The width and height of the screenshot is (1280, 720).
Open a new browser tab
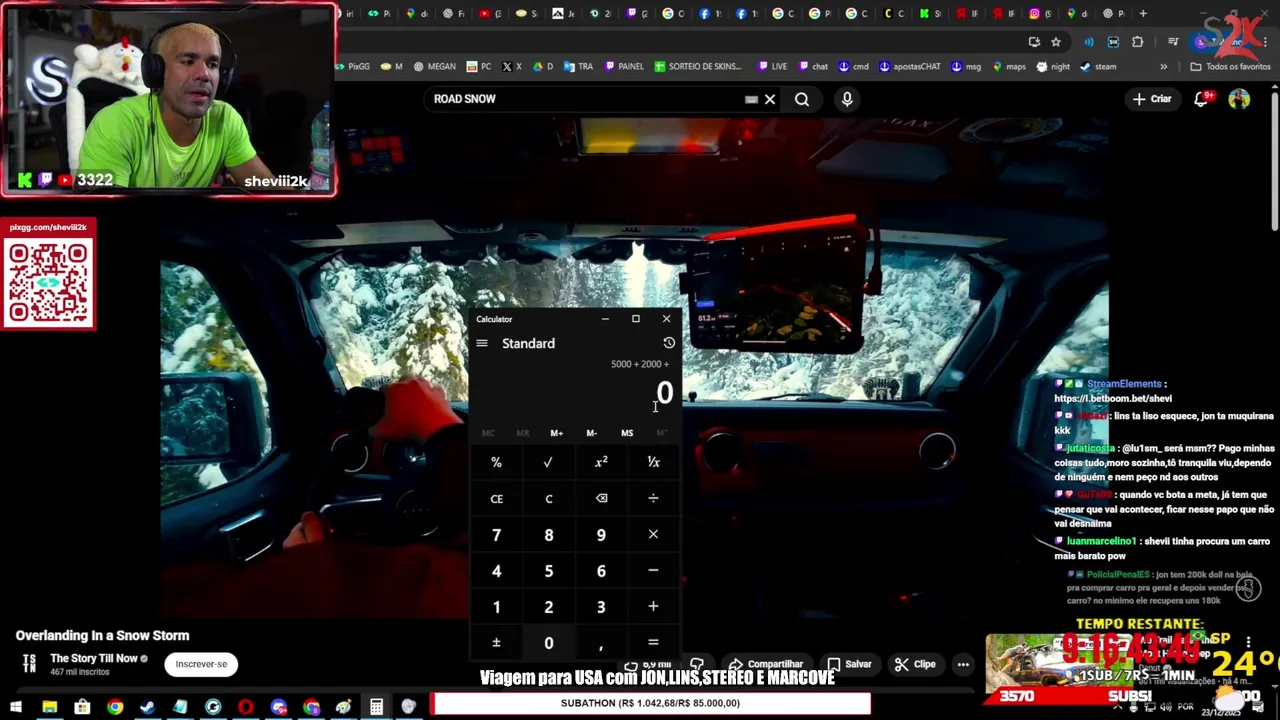1143,13
